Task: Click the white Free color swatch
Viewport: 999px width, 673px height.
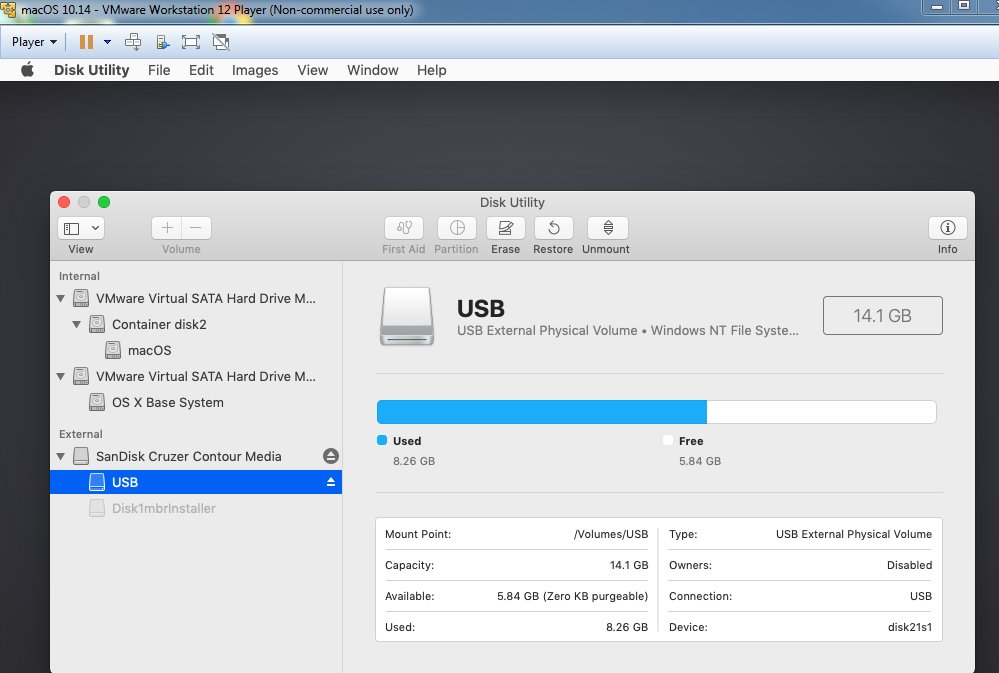Action: point(668,440)
